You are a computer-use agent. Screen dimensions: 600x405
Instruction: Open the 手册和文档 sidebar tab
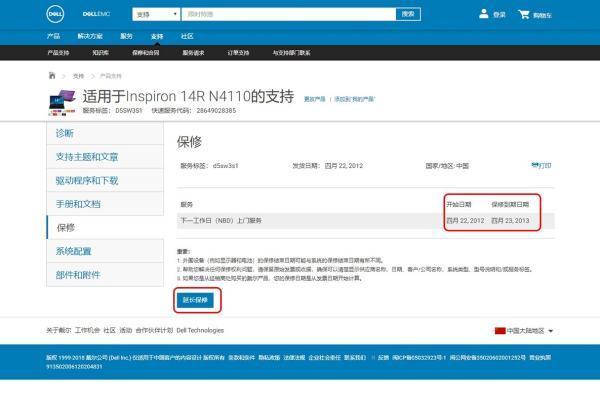[105, 204]
